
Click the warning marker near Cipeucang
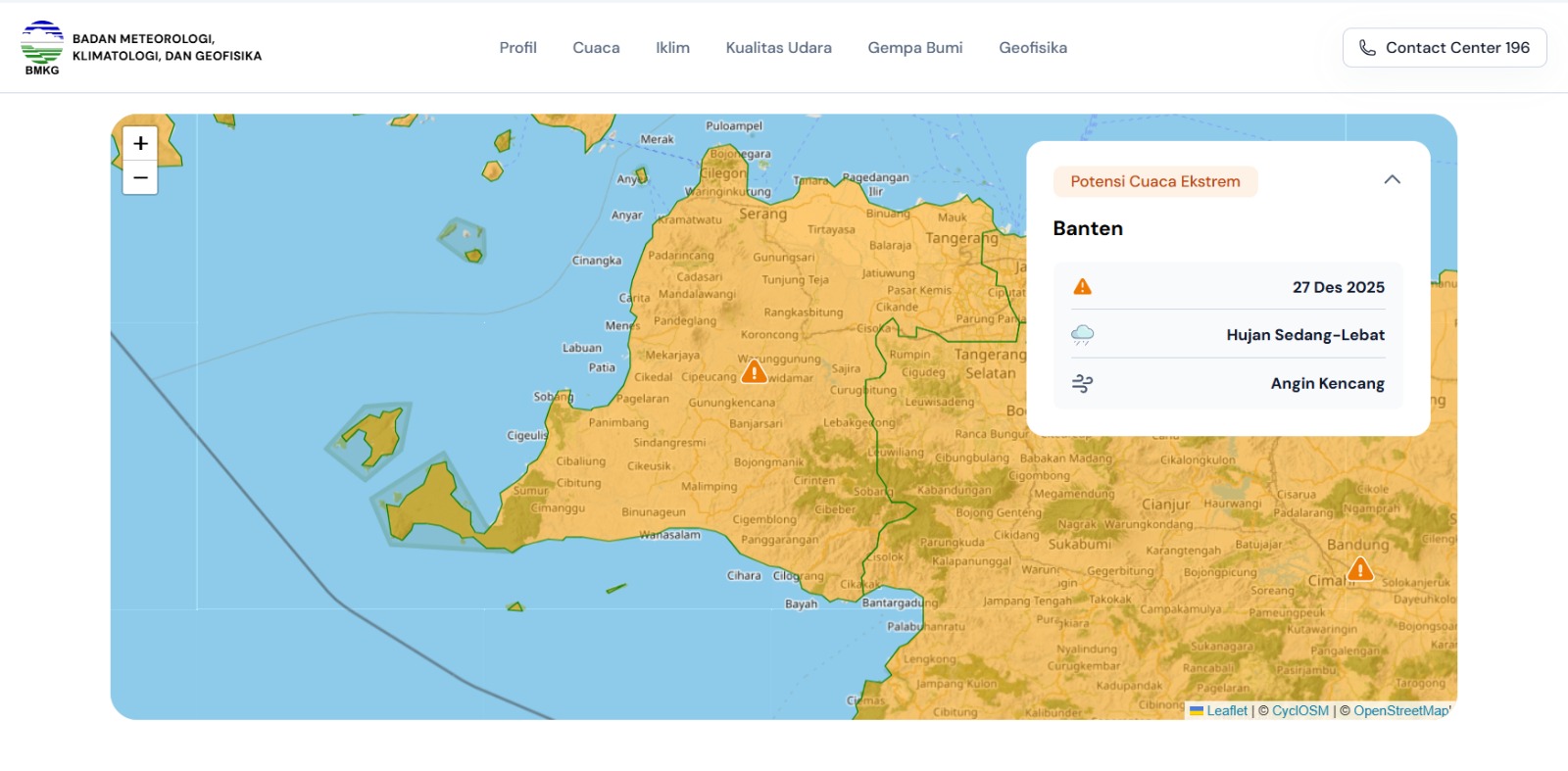click(754, 372)
